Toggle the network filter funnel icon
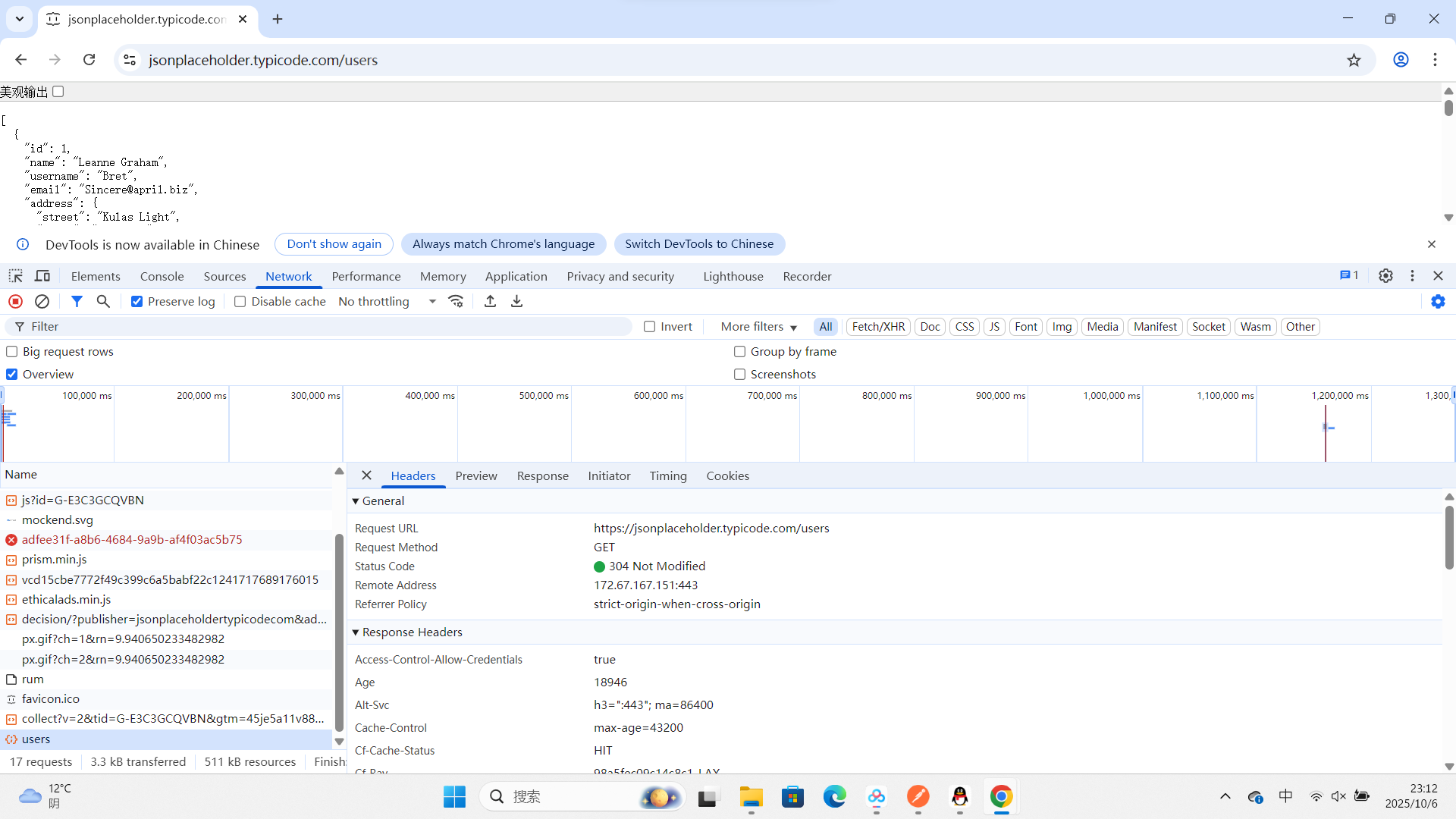This screenshot has height=819, width=1456. [x=77, y=301]
